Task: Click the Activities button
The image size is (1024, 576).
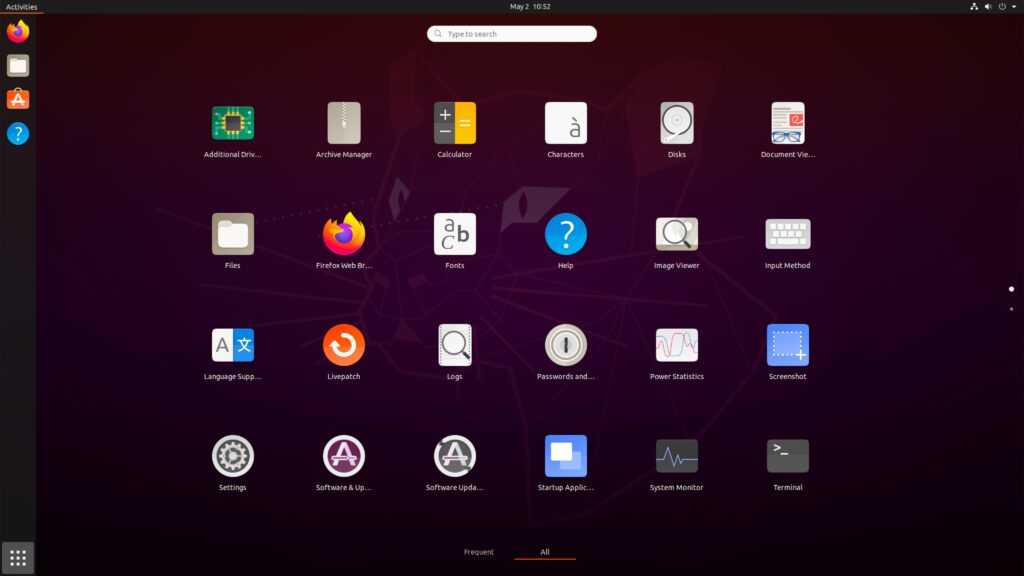Action: pos(22,7)
